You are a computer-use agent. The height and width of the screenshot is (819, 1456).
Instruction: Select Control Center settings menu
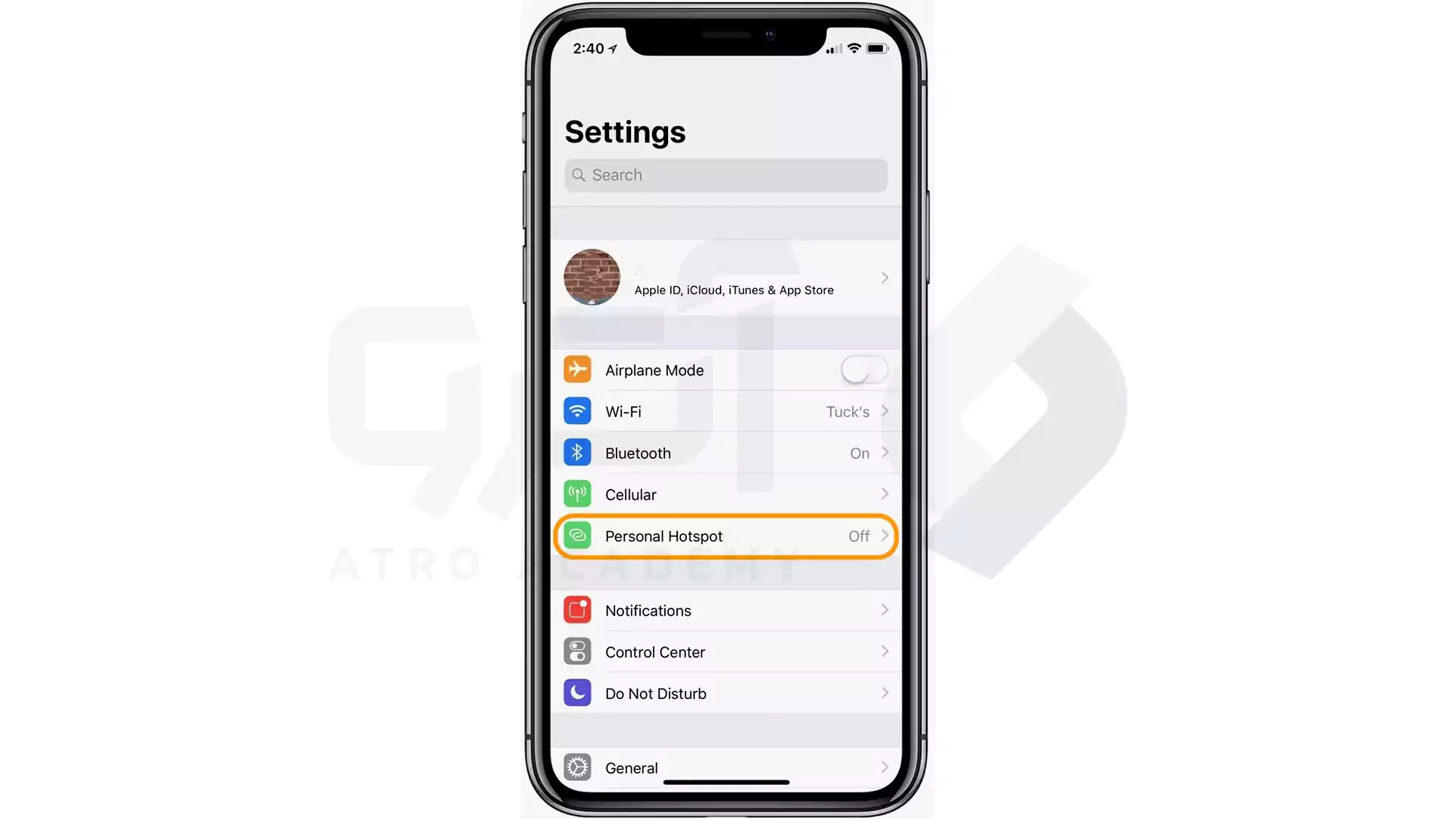726,652
